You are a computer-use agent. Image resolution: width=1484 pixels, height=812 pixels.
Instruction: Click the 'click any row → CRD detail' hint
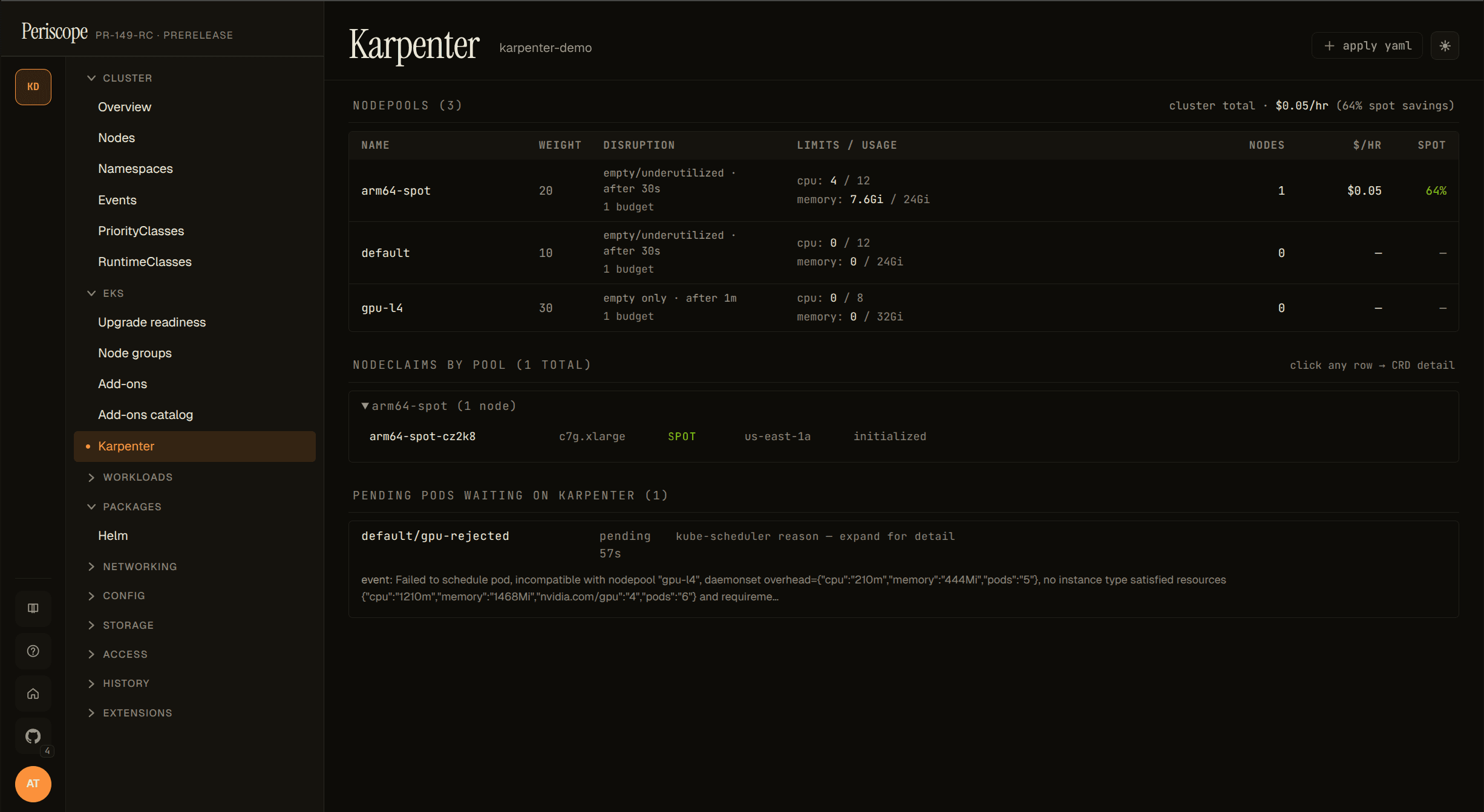[1372, 365]
